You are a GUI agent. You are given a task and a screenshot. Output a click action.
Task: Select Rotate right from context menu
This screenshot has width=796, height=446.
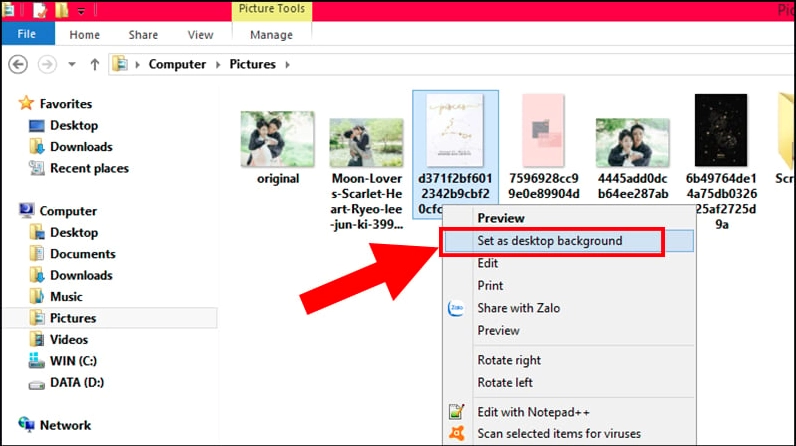pyautogui.click(x=509, y=360)
